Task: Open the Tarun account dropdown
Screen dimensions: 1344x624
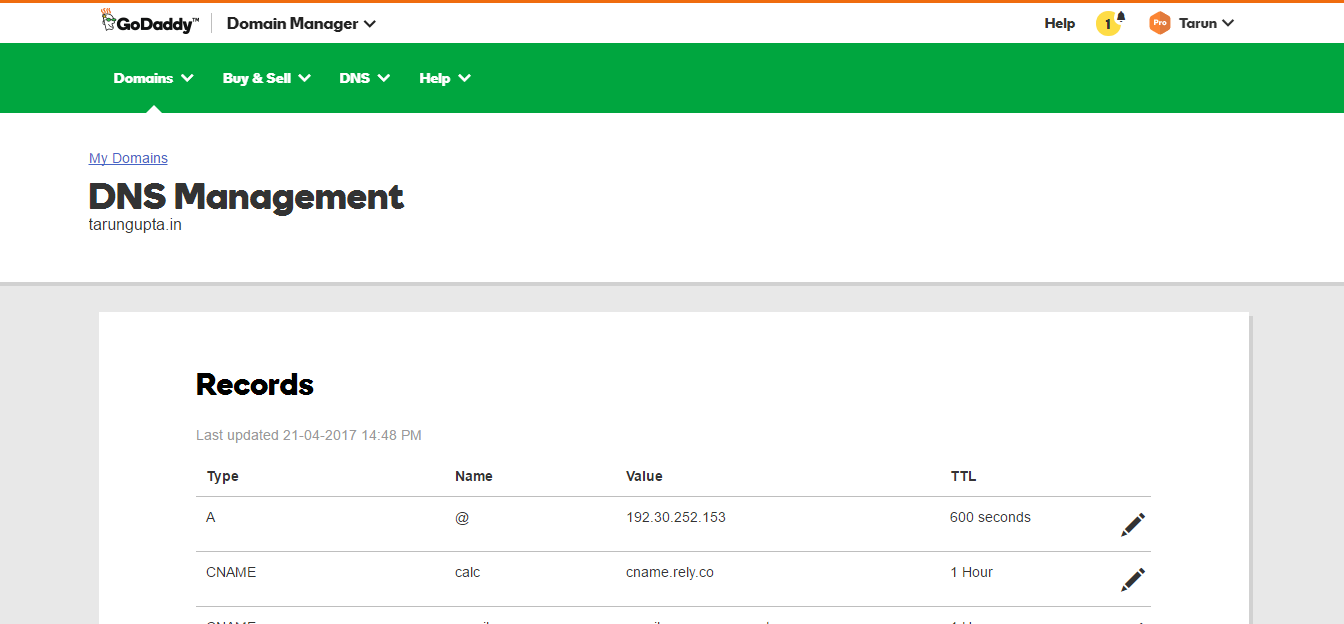Action: 1206,23
